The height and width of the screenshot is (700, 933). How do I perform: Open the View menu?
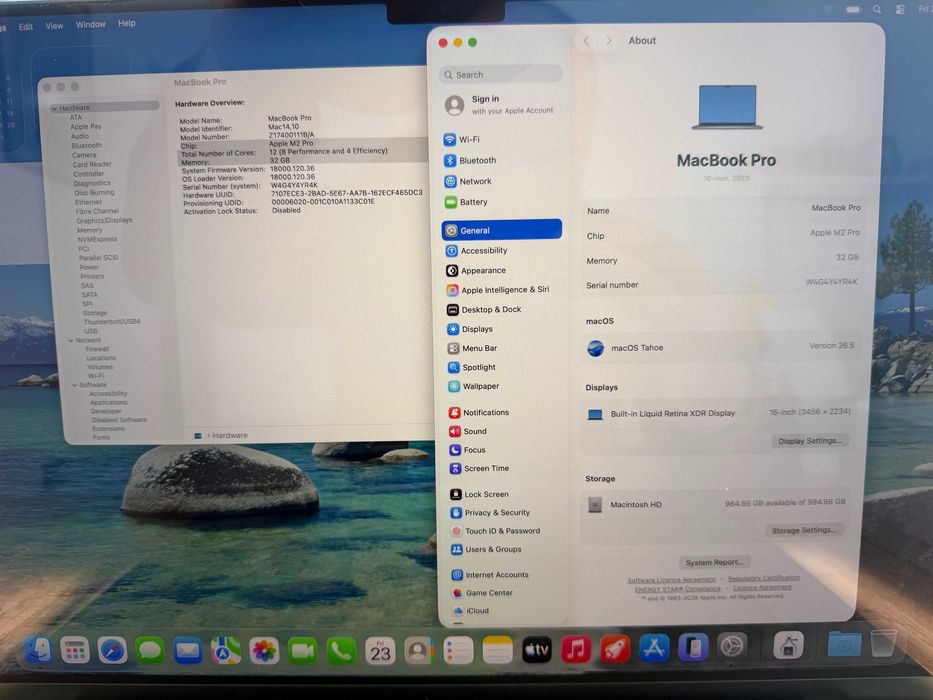(x=54, y=26)
